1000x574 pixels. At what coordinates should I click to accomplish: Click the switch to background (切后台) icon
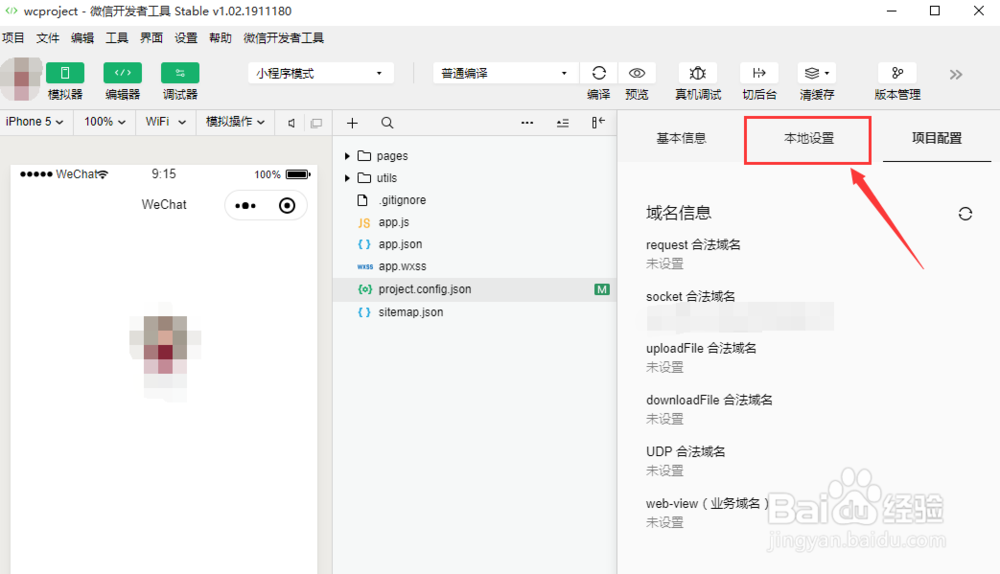point(759,73)
